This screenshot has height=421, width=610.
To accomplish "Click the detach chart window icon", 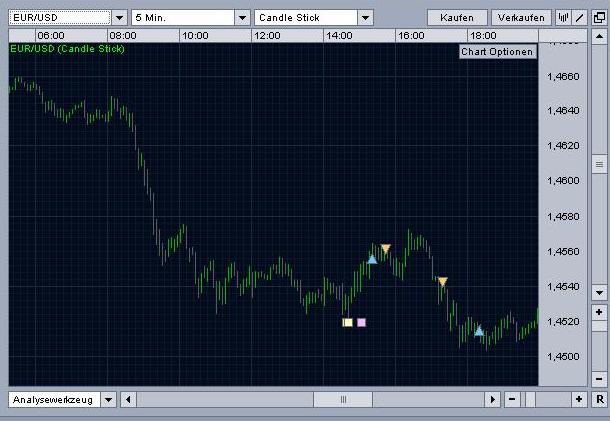I will (x=599, y=18).
